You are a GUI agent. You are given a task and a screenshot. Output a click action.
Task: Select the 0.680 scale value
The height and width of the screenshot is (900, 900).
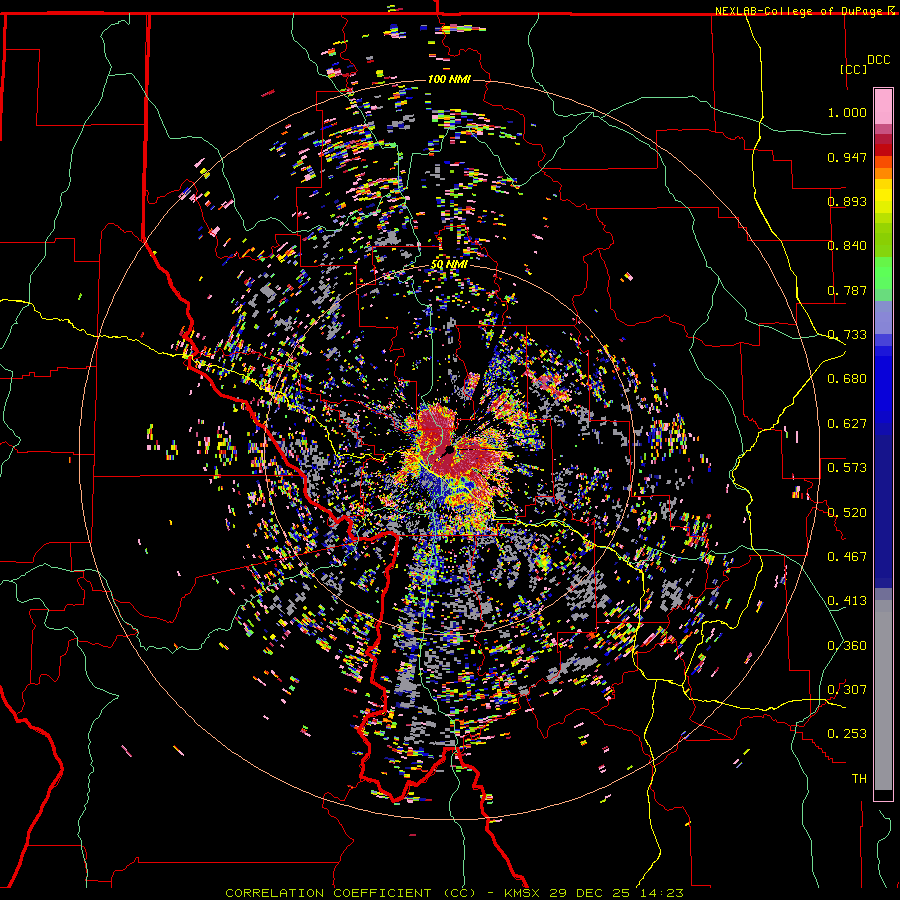tap(847, 379)
